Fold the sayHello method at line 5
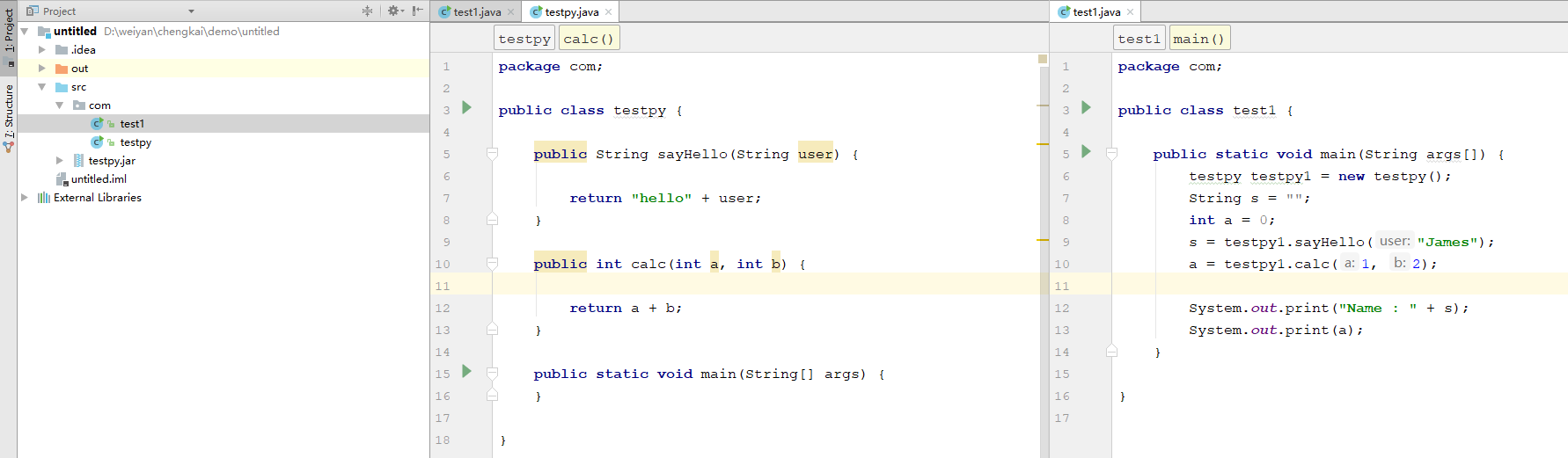1568x458 pixels. coord(493,154)
